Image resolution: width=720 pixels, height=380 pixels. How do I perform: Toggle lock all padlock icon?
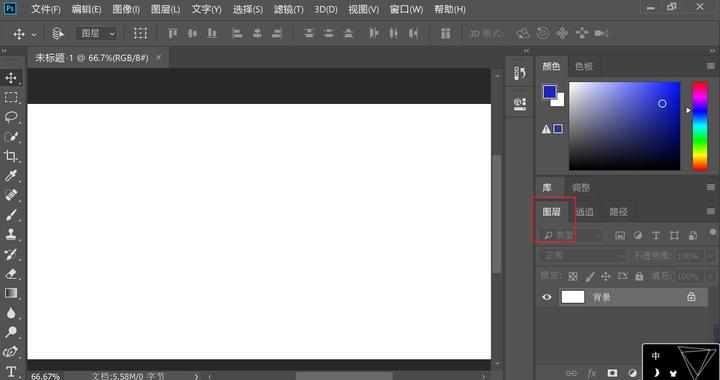(639, 276)
